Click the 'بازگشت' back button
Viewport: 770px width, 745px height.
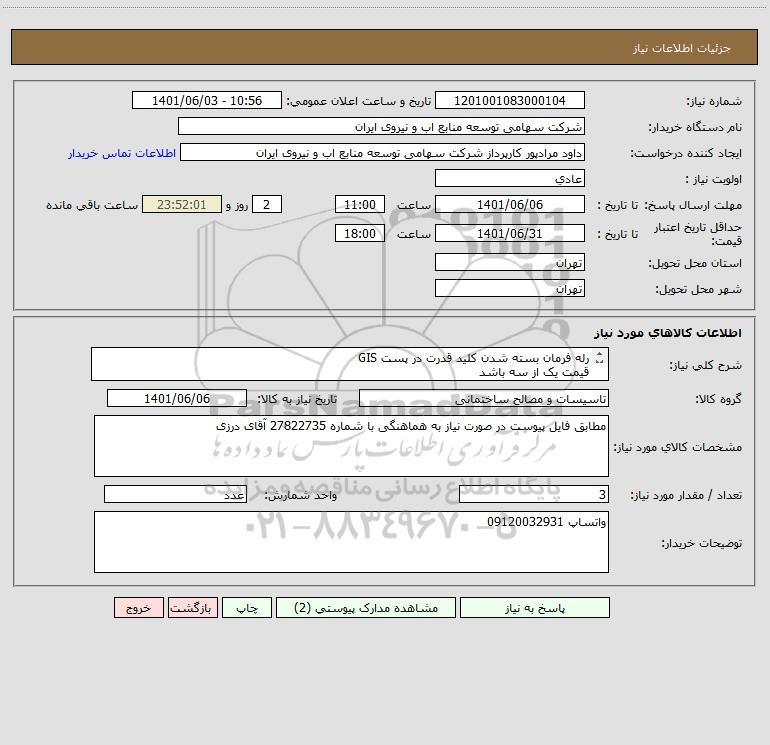pos(192,608)
